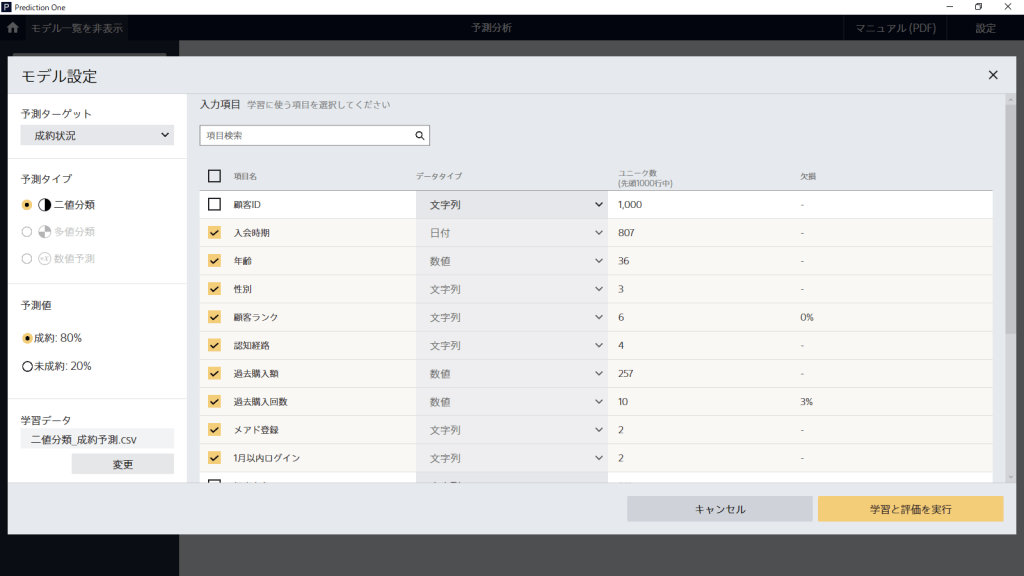This screenshot has height=576, width=1024.
Task: Uncheck the 入会時期 checkbox
Action: pyautogui.click(x=214, y=232)
